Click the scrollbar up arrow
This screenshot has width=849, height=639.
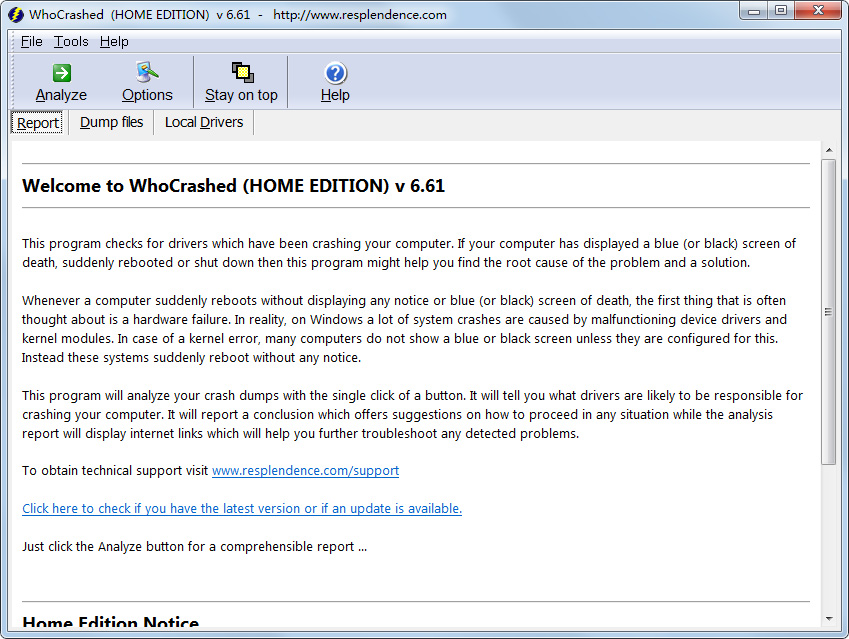coord(830,148)
